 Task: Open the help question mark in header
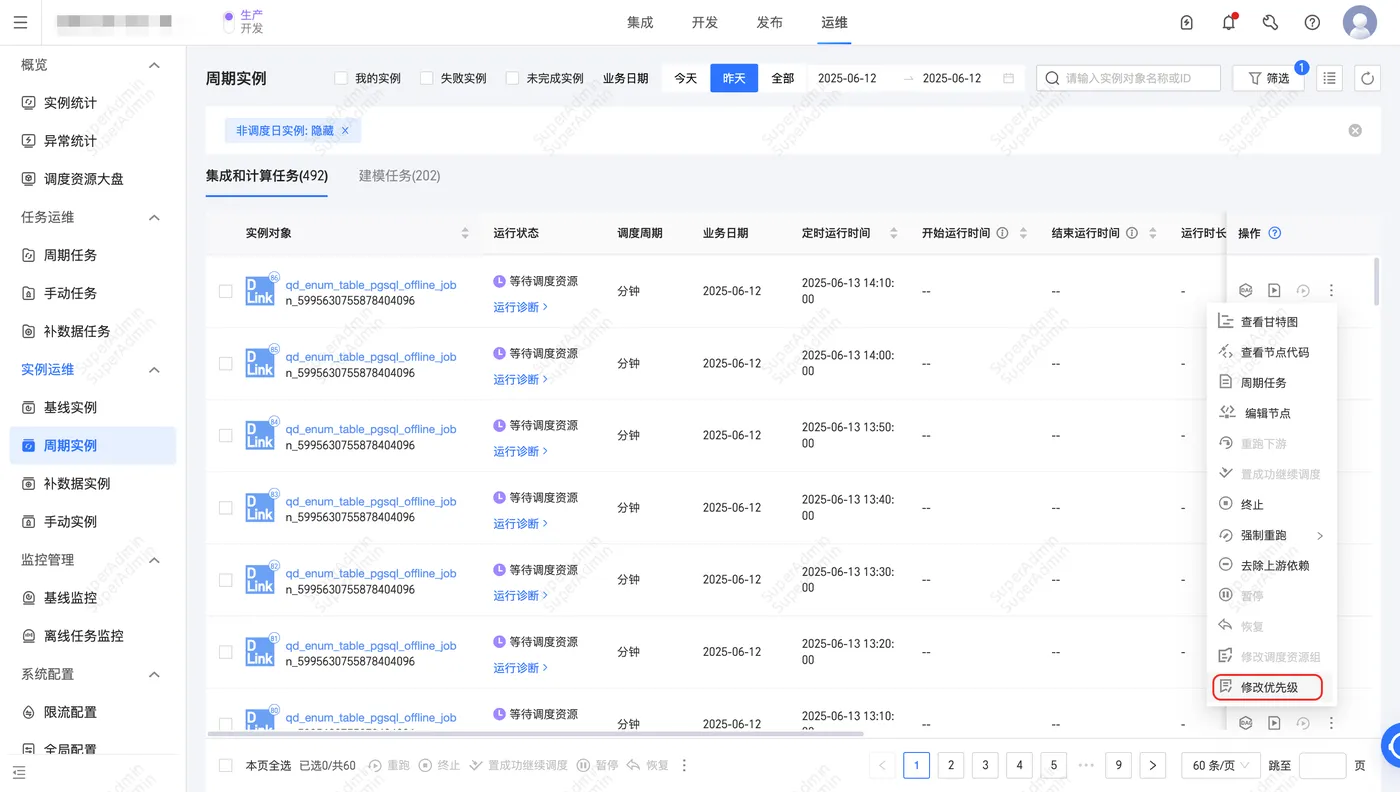pos(1312,22)
